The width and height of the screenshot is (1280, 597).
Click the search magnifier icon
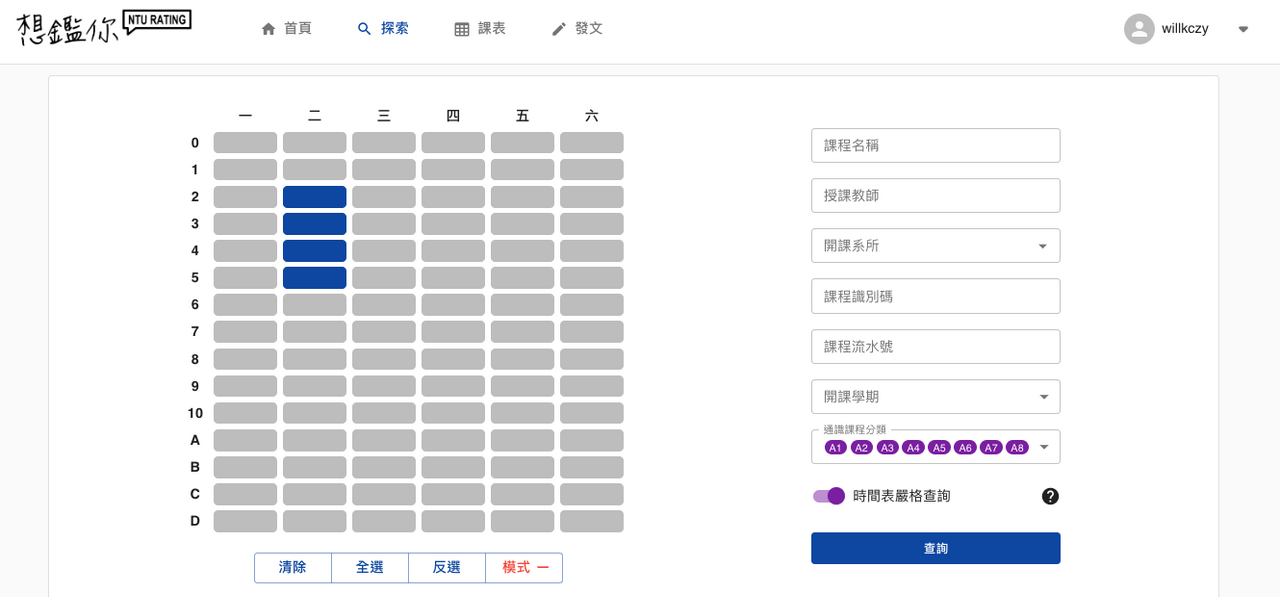point(365,29)
